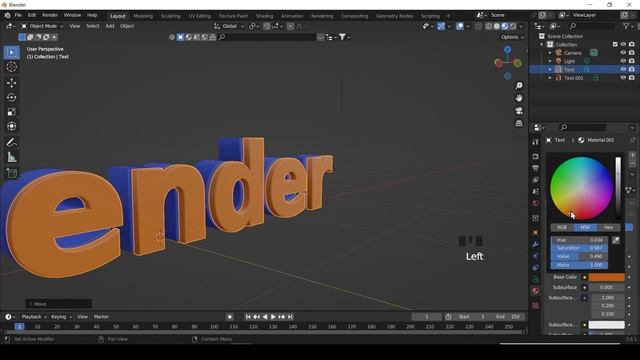Toggle visibility of Camera in outliner
This screenshot has height=360, width=640.
click(x=623, y=53)
